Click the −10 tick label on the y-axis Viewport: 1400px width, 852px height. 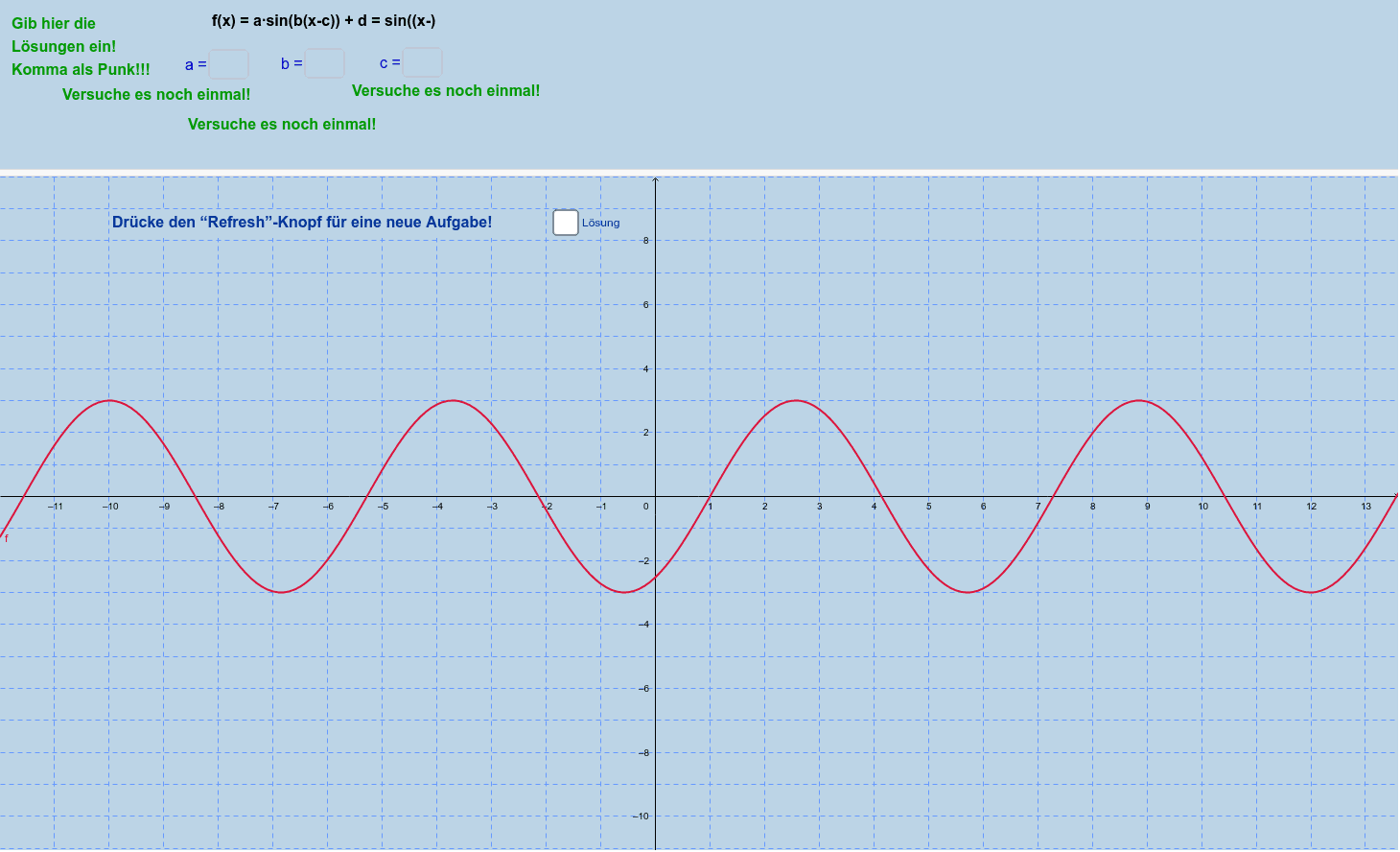[x=641, y=816]
